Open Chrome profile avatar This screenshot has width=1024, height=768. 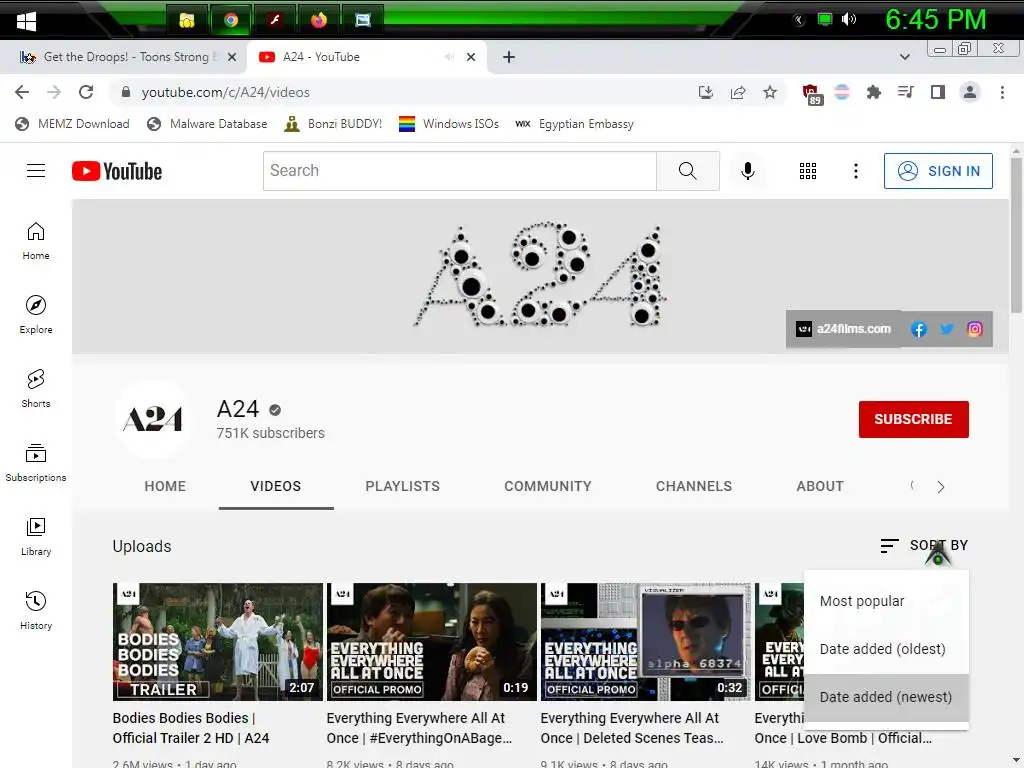[x=970, y=92]
